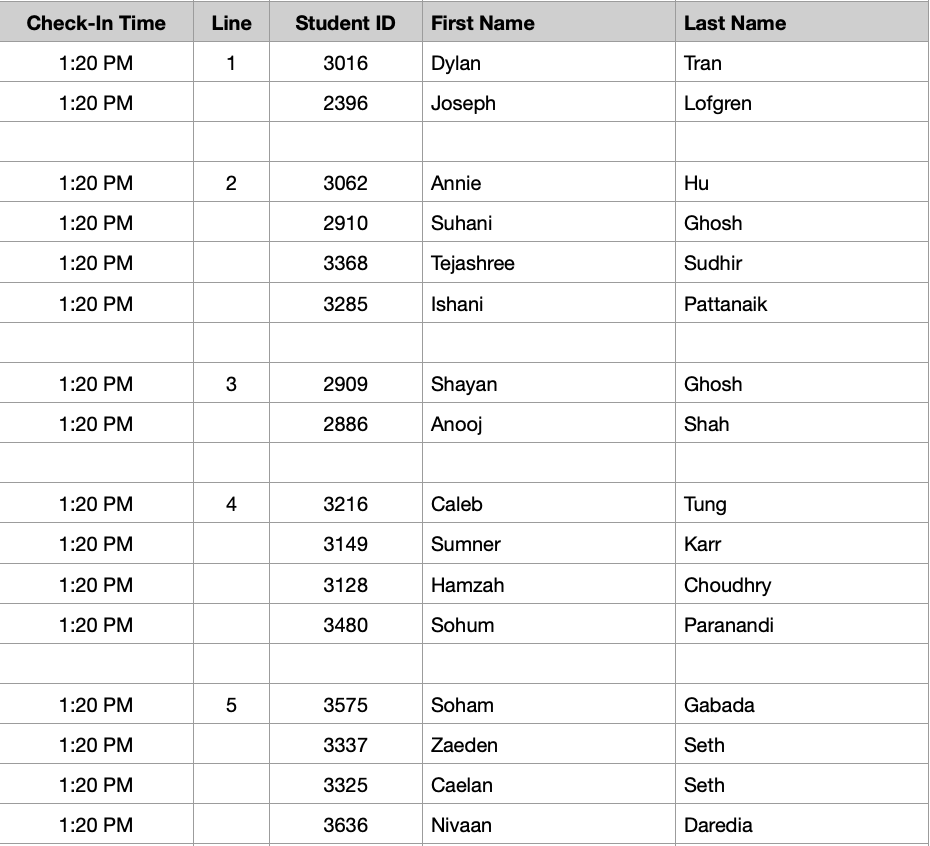Select the Daredia last name cell
This screenshot has width=930, height=846.
pos(802,825)
